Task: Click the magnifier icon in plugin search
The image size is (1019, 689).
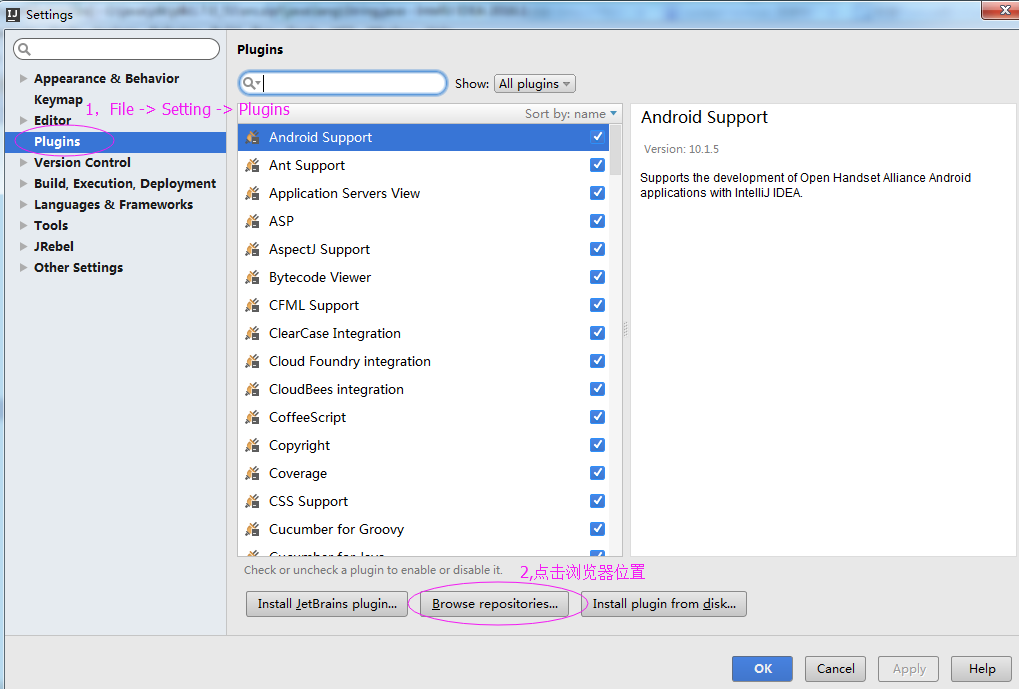Action: (250, 83)
